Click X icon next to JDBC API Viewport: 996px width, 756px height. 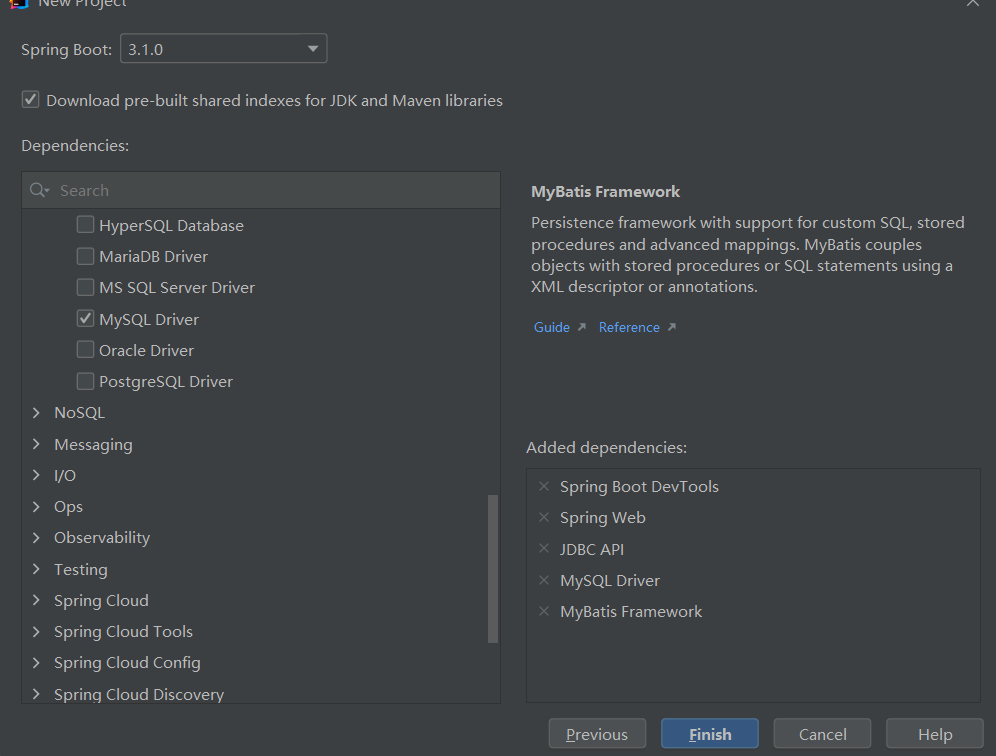tap(544, 549)
